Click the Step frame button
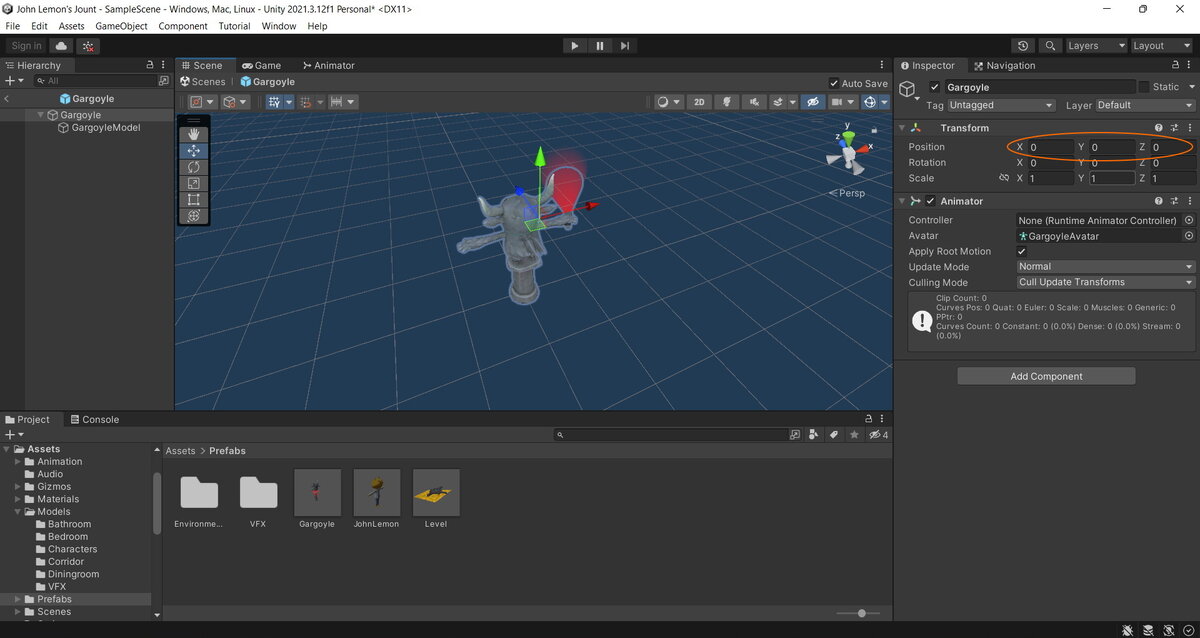Screen dimensions: 1200x638 625,46
